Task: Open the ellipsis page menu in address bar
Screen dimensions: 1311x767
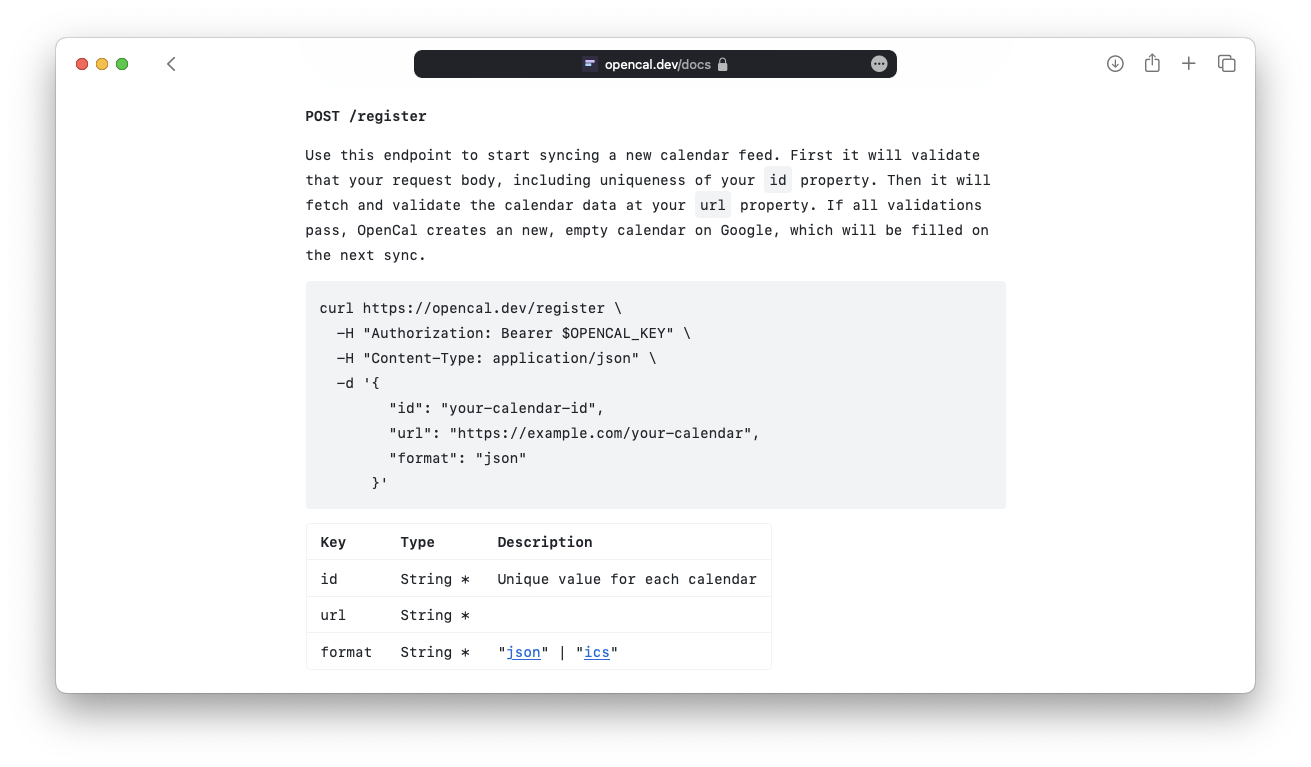Action: coord(879,64)
